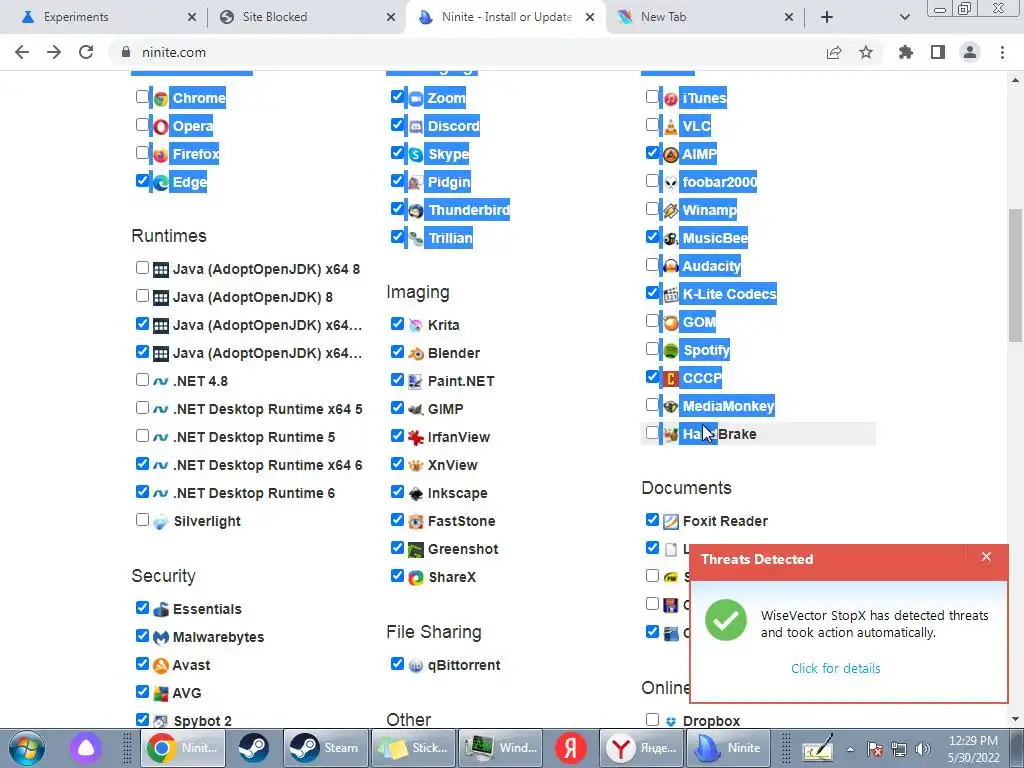Open the Ninite installer taskbar button

[728, 748]
